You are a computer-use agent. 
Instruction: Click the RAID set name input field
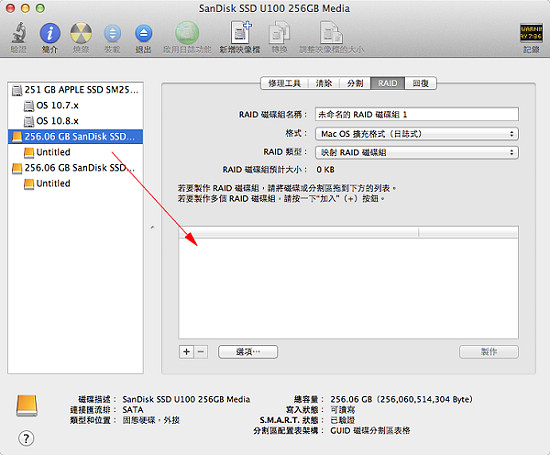[x=417, y=114]
